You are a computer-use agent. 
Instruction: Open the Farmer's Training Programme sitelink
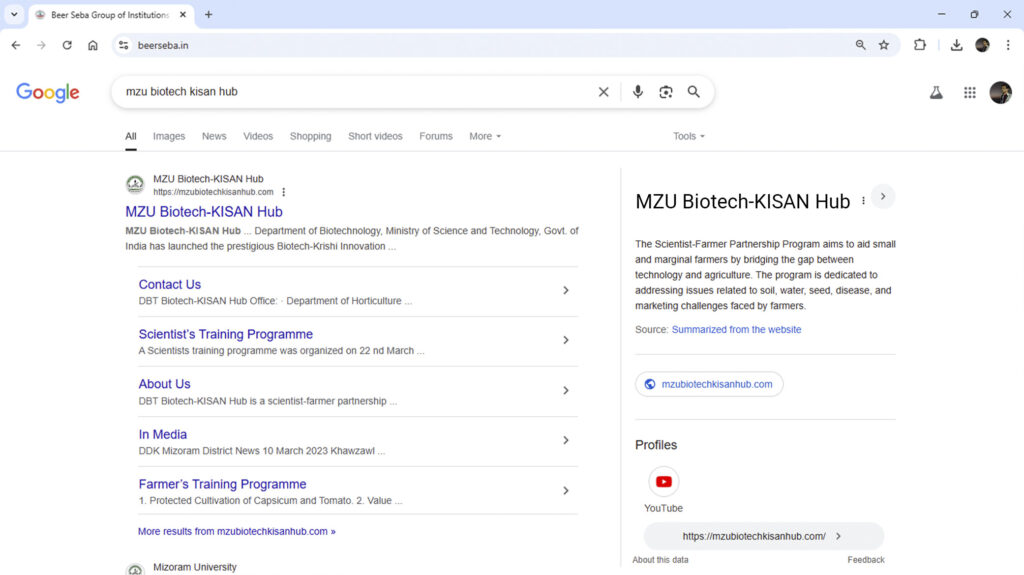click(x=222, y=484)
